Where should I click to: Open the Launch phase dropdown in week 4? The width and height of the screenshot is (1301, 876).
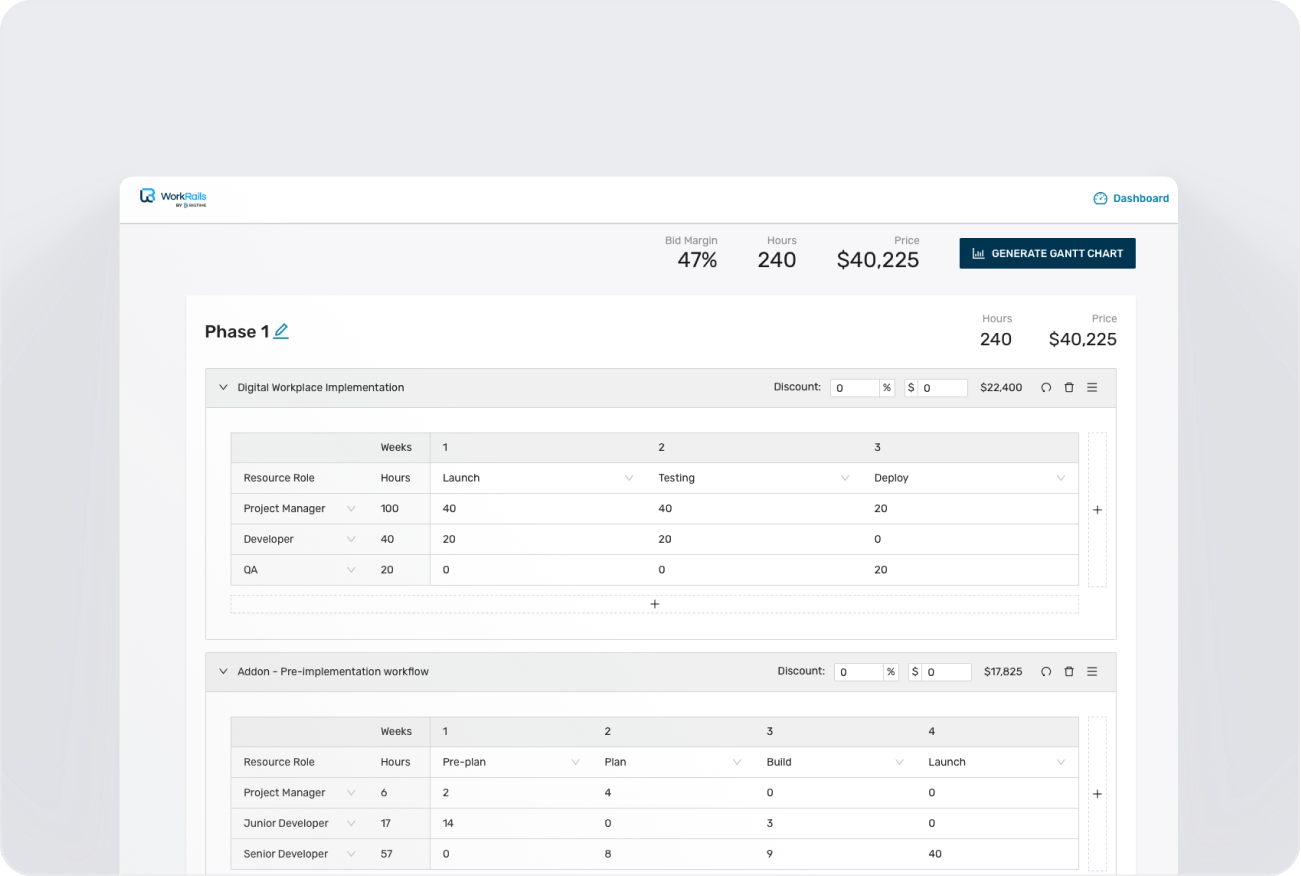click(997, 762)
